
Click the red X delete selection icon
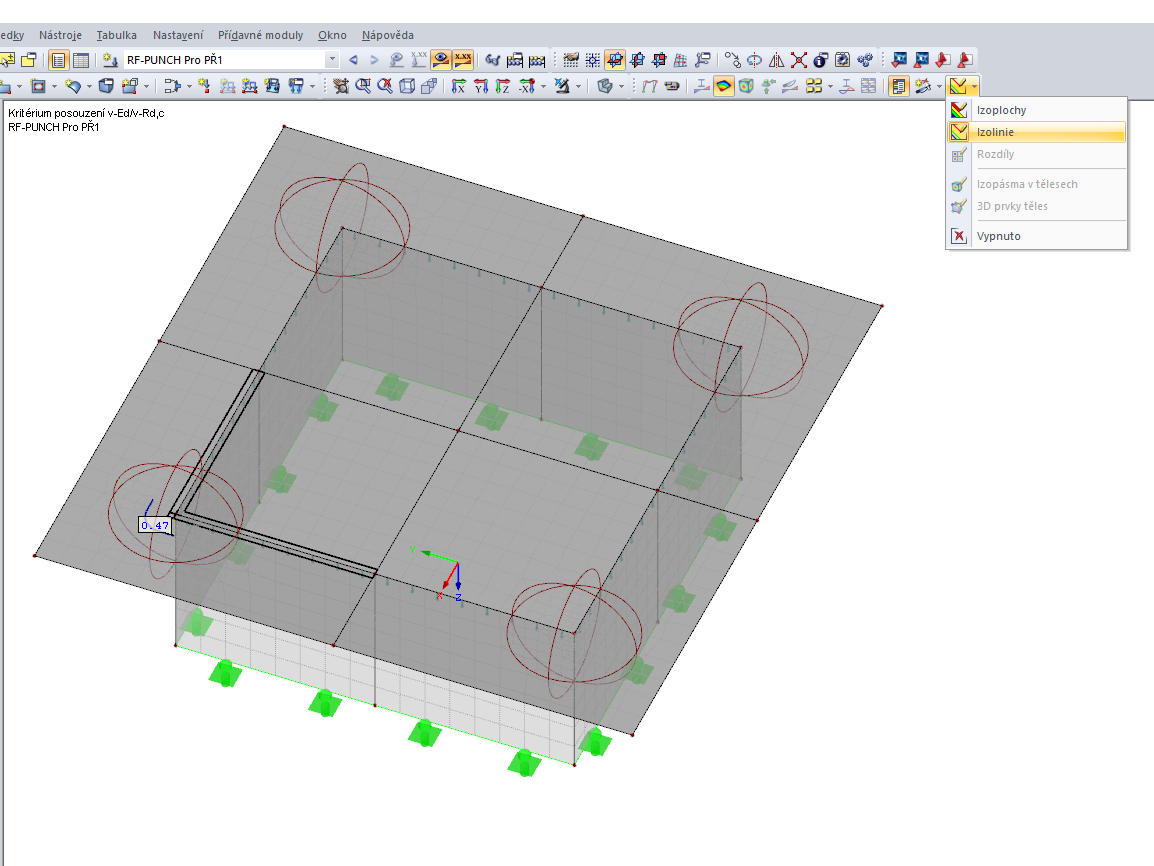pos(799,60)
